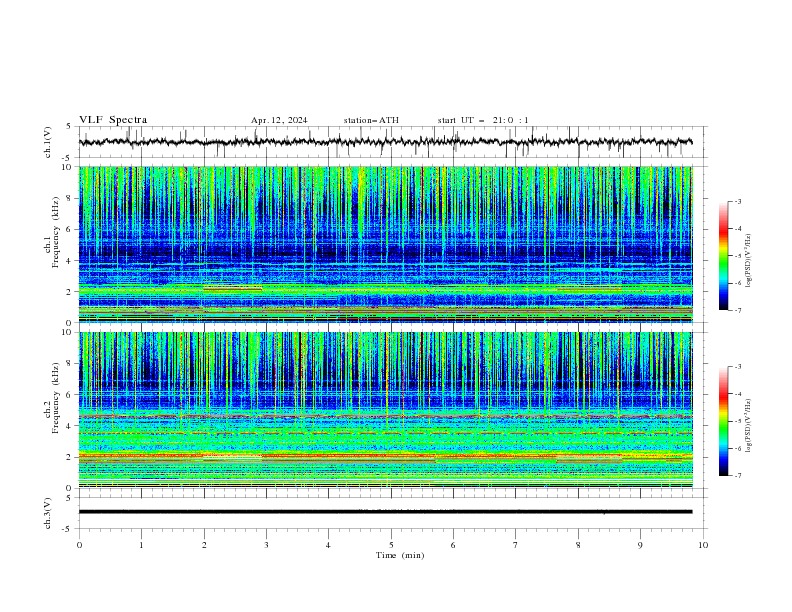Click the ch.1 voltage waveform trace
This screenshot has width=792, height=612.
coord(385,142)
